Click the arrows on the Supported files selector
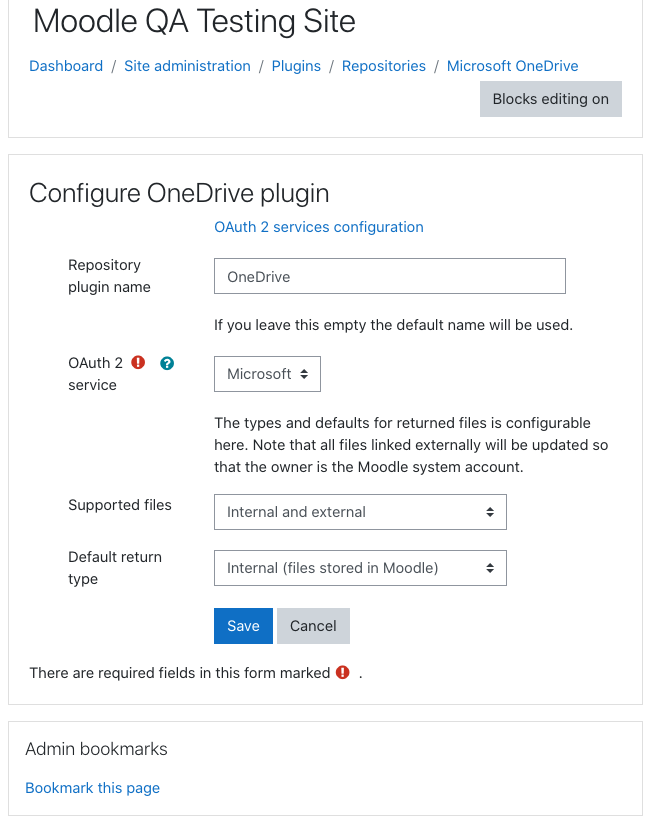The height and width of the screenshot is (821, 646). click(489, 512)
